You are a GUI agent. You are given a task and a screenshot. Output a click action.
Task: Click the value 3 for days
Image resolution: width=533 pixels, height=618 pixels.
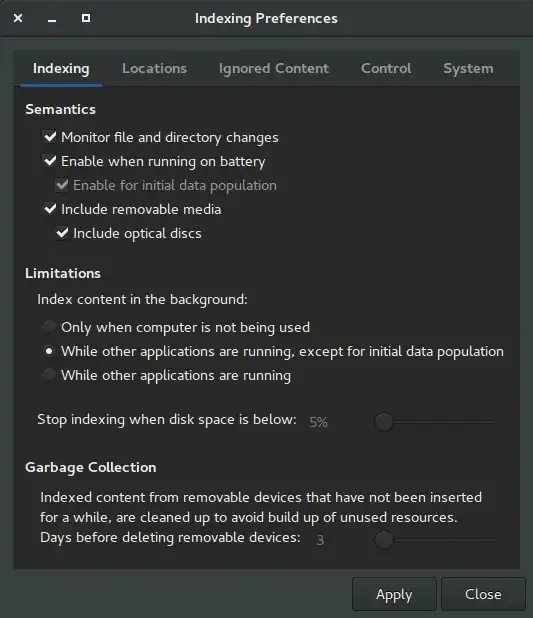coord(320,540)
